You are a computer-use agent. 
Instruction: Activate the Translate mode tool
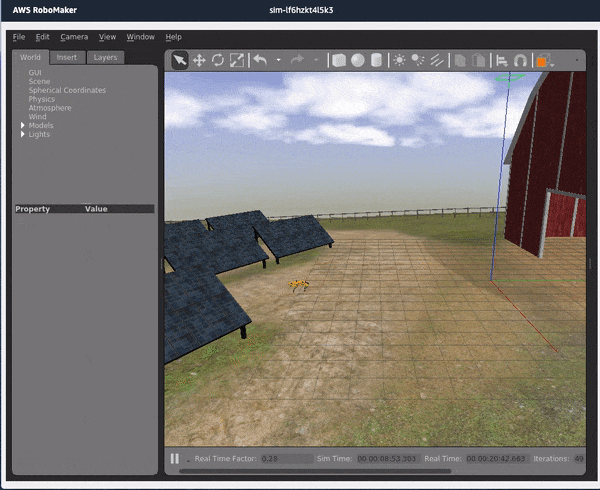pyautogui.click(x=199, y=60)
